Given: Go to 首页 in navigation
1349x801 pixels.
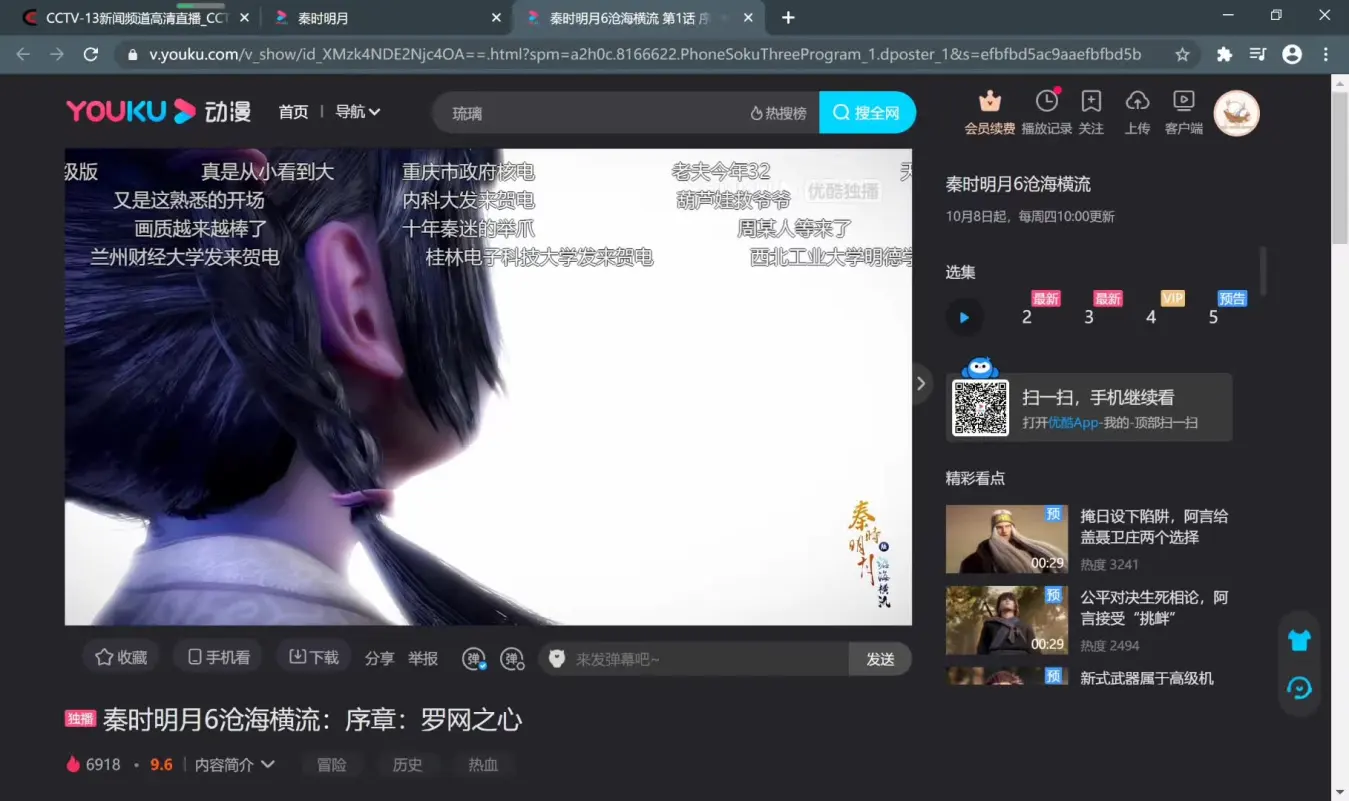Looking at the screenshot, I should click(293, 112).
